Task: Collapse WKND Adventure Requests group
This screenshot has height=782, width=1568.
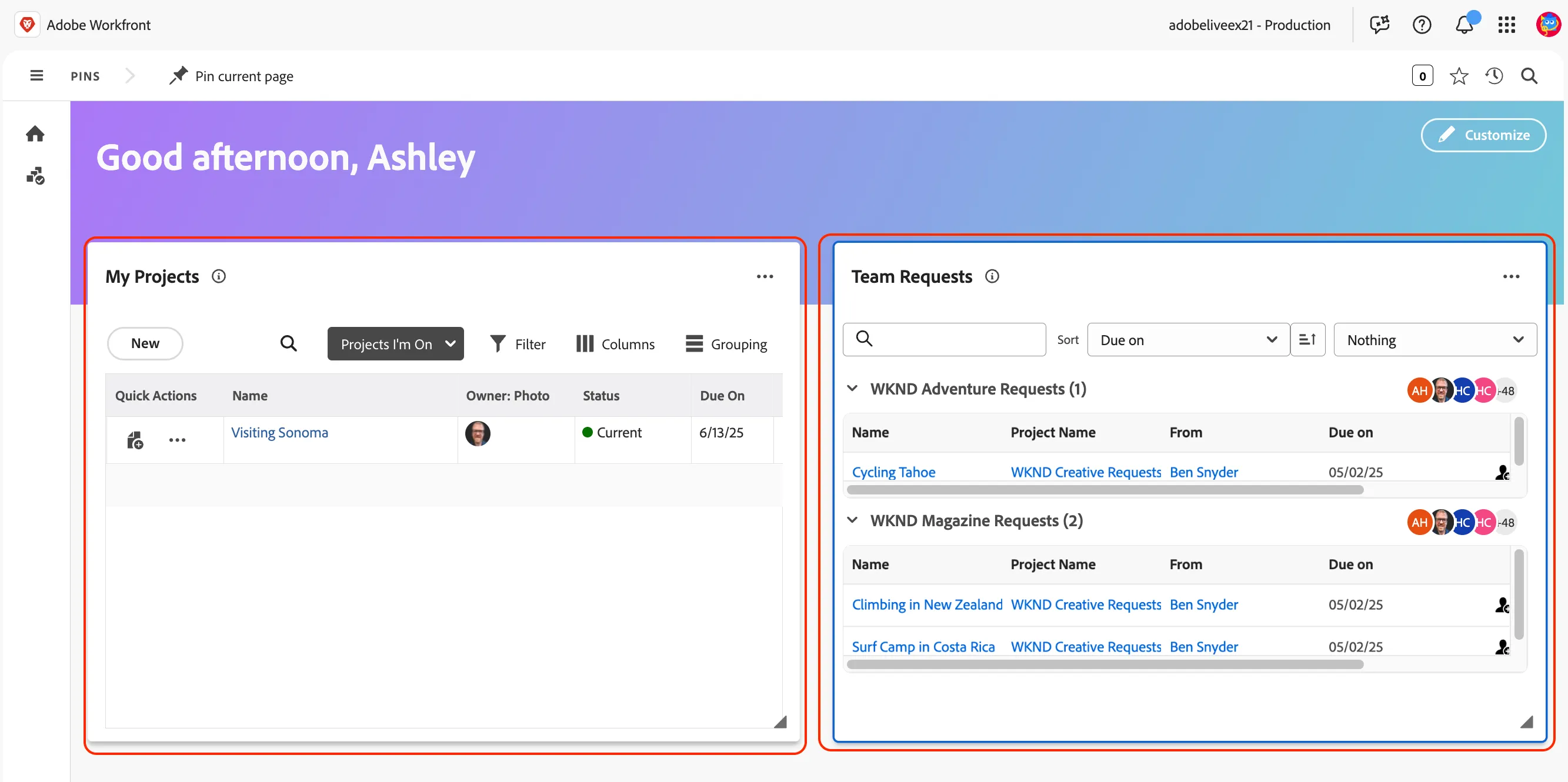Action: tap(852, 388)
